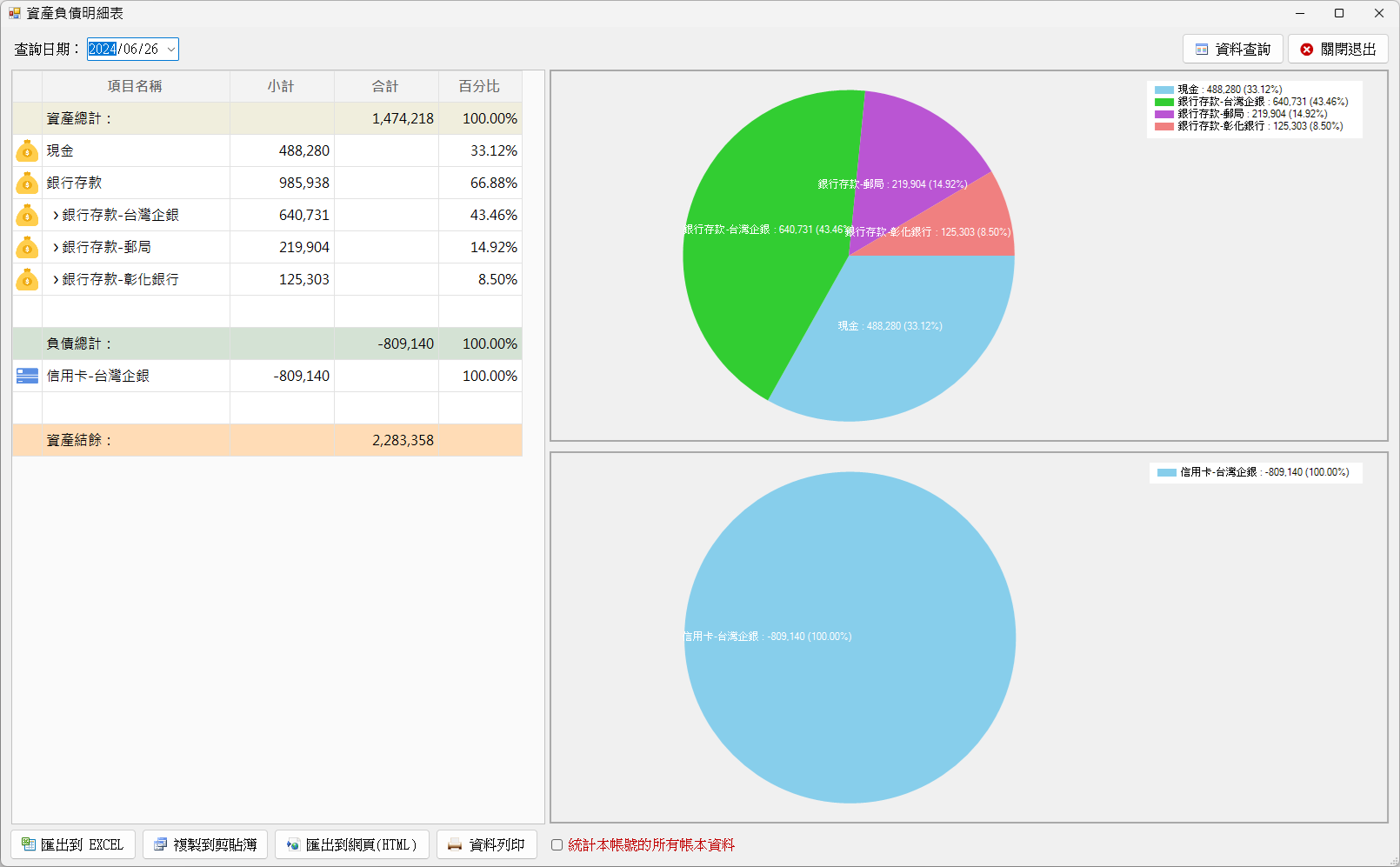1400x867 pixels.
Task: Click 匯出到 EXCEL button
Action: tap(73, 844)
